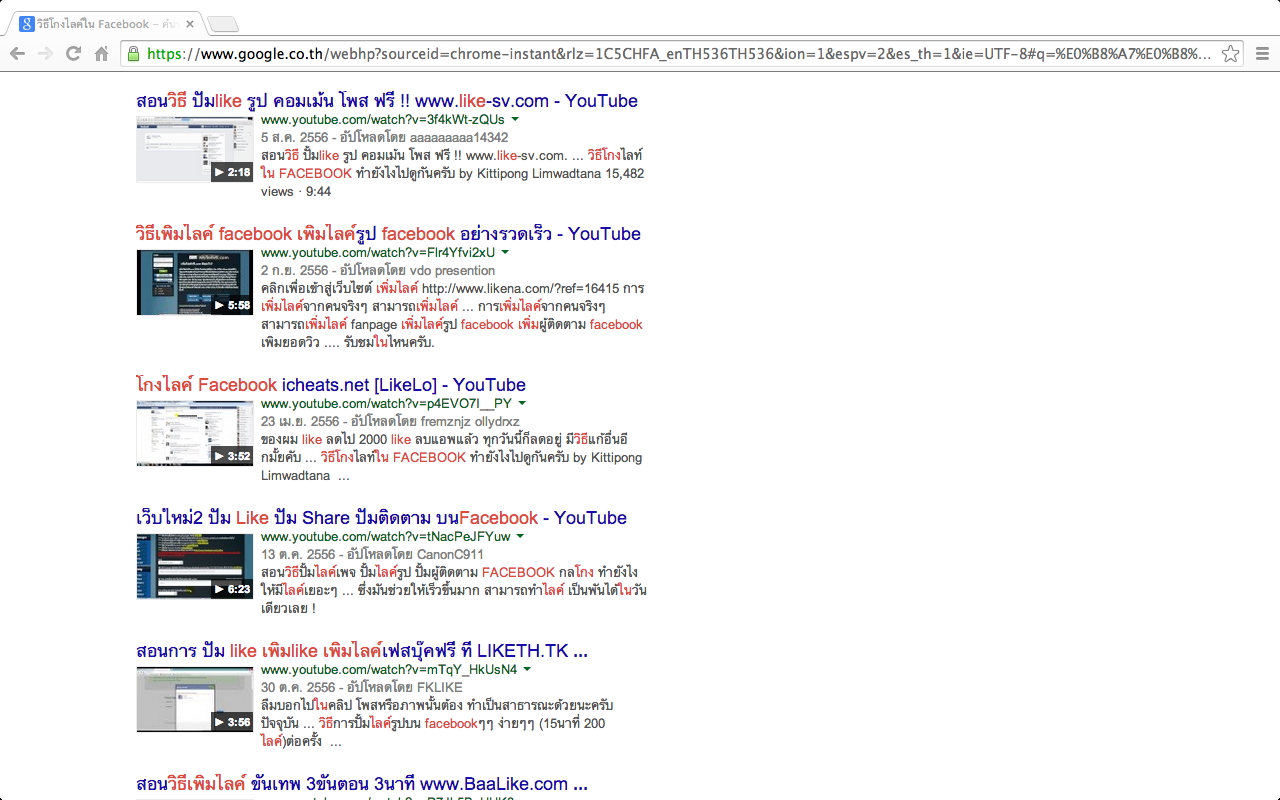The height and width of the screenshot is (800, 1280).
Task: Expand options arrow beside URL ending Flr4Yfvi2xU
Action: pos(505,252)
